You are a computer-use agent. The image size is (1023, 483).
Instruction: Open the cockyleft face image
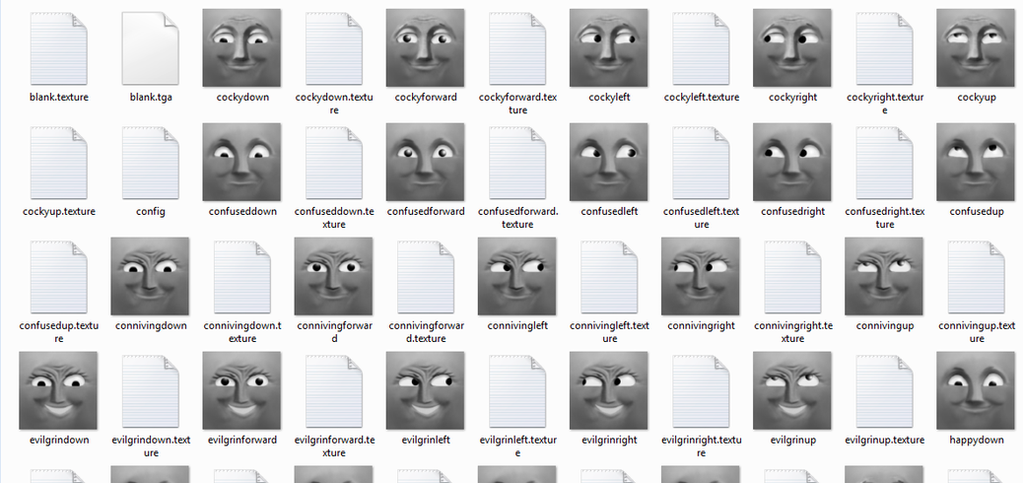coord(609,48)
